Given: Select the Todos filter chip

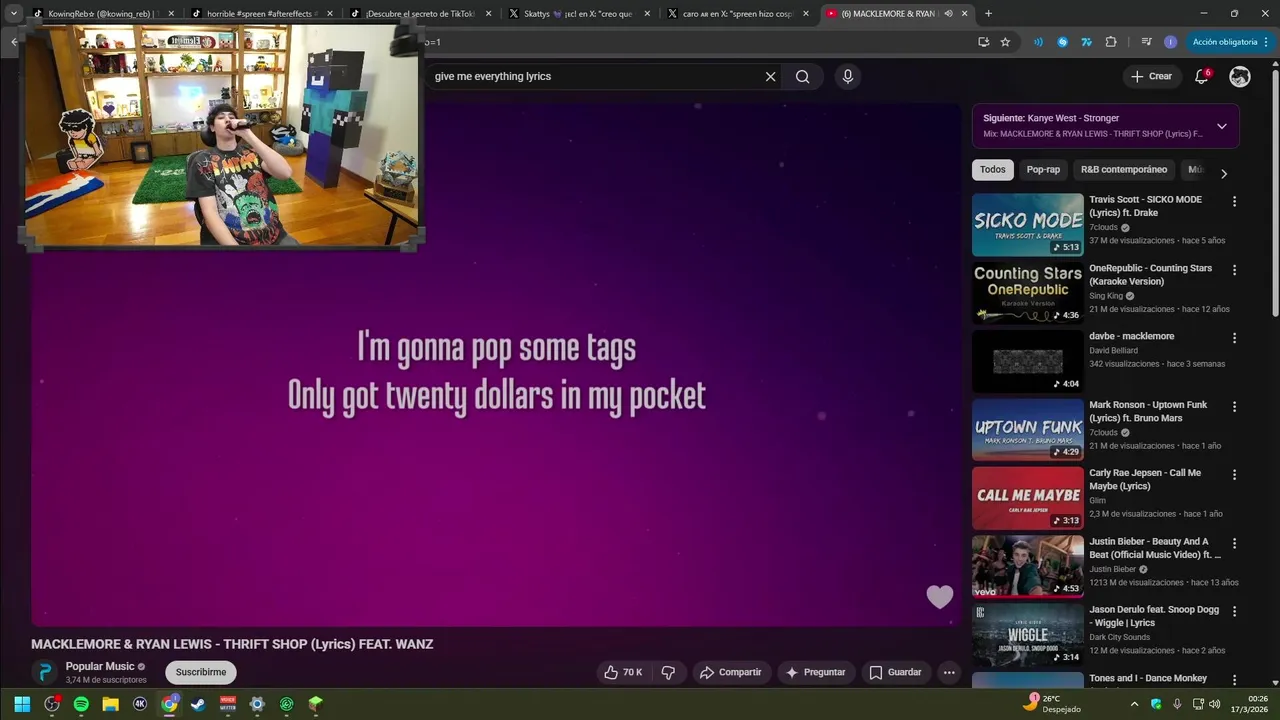Looking at the screenshot, I should point(993,170).
